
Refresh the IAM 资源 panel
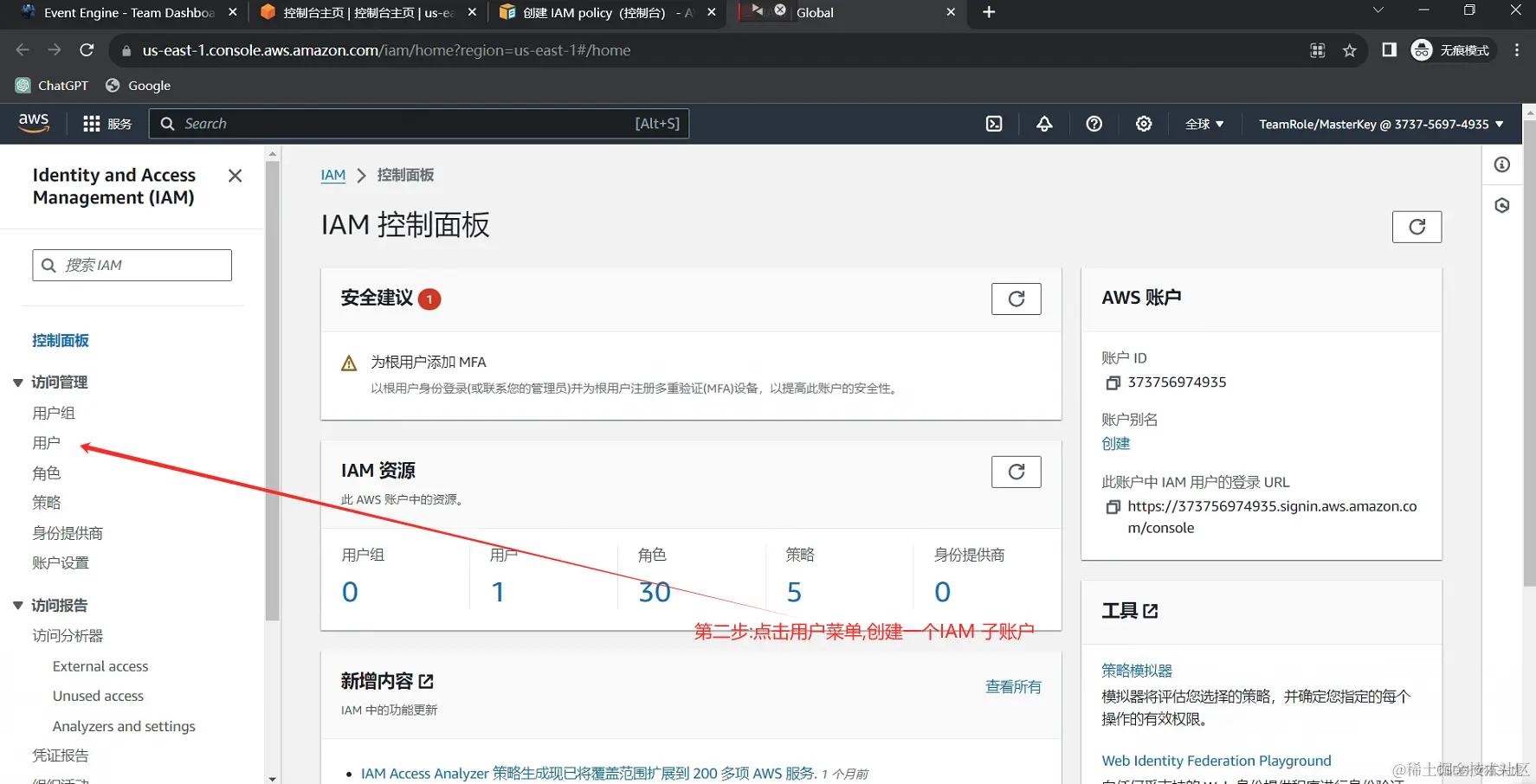pyautogui.click(x=1016, y=472)
